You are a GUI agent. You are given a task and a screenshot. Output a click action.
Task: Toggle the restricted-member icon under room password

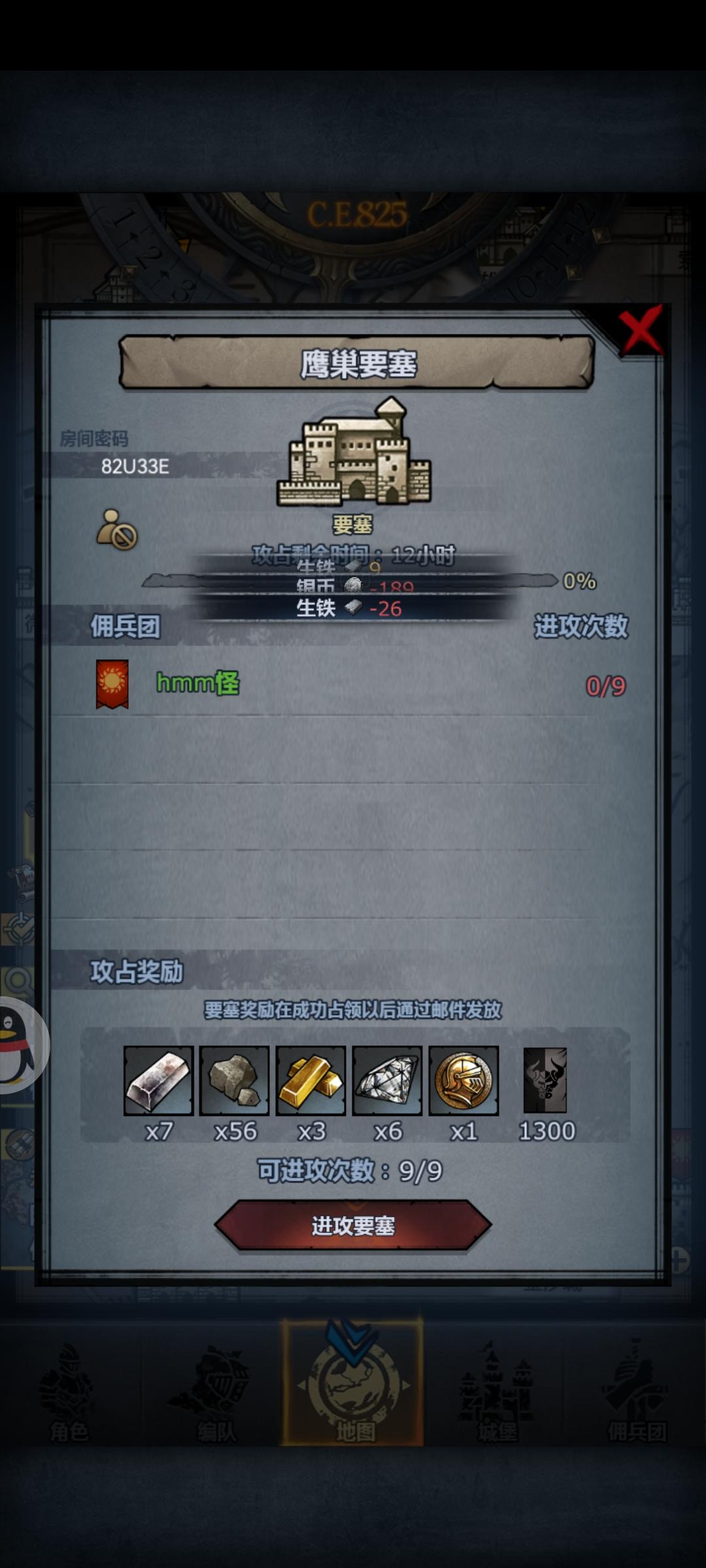pos(117,530)
